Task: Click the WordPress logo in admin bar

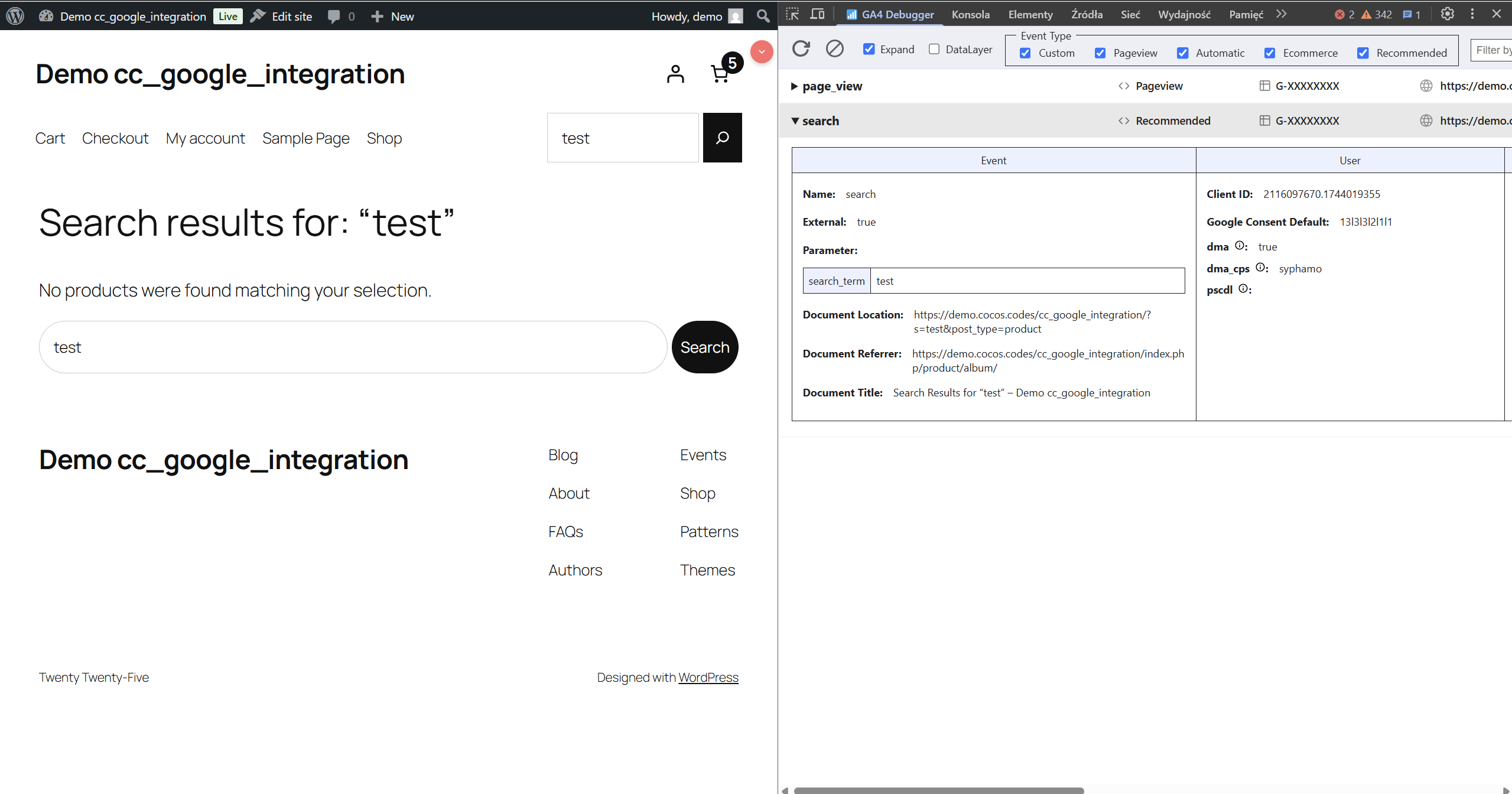Action: click(15, 16)
